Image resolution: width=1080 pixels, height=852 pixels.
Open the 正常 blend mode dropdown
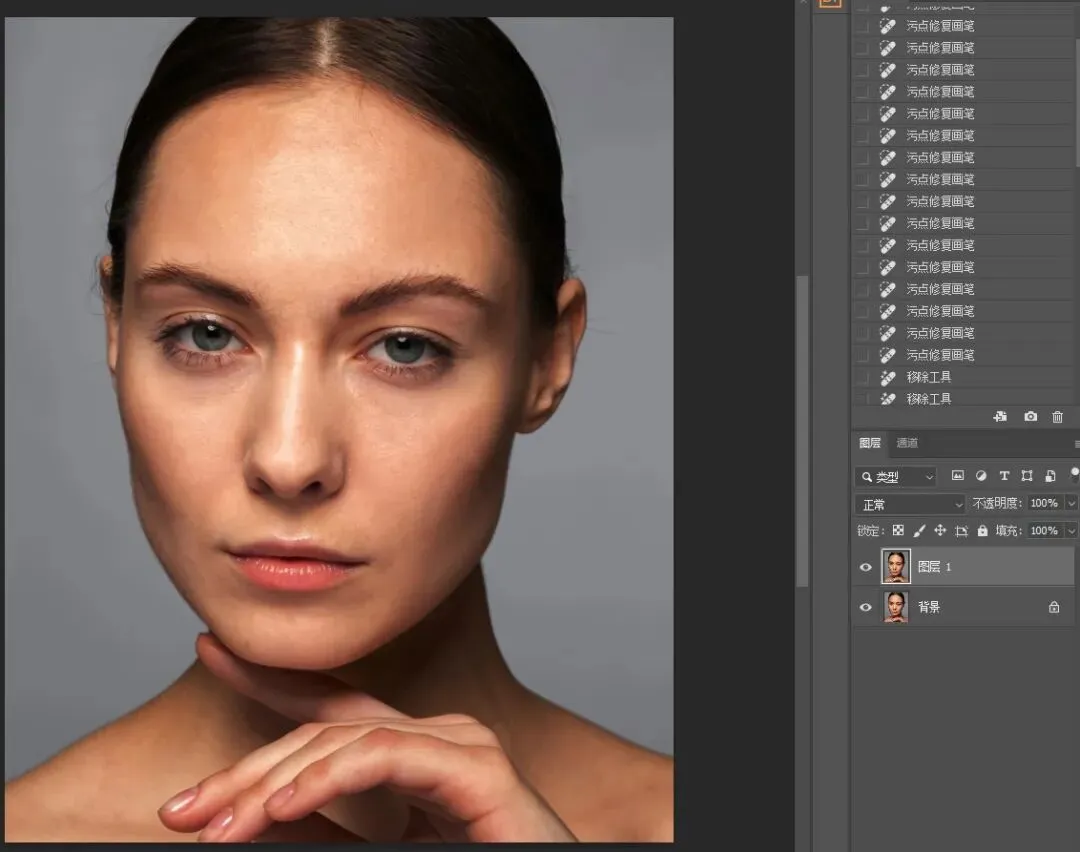(x=910, y=504)
